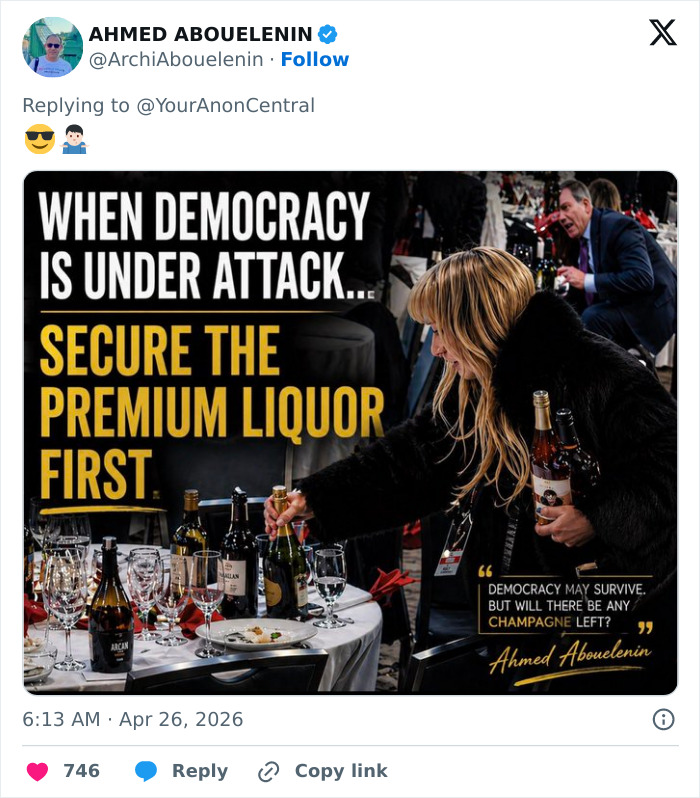
Task: Click the shrugging person emoji
Action: pos(74,140)
